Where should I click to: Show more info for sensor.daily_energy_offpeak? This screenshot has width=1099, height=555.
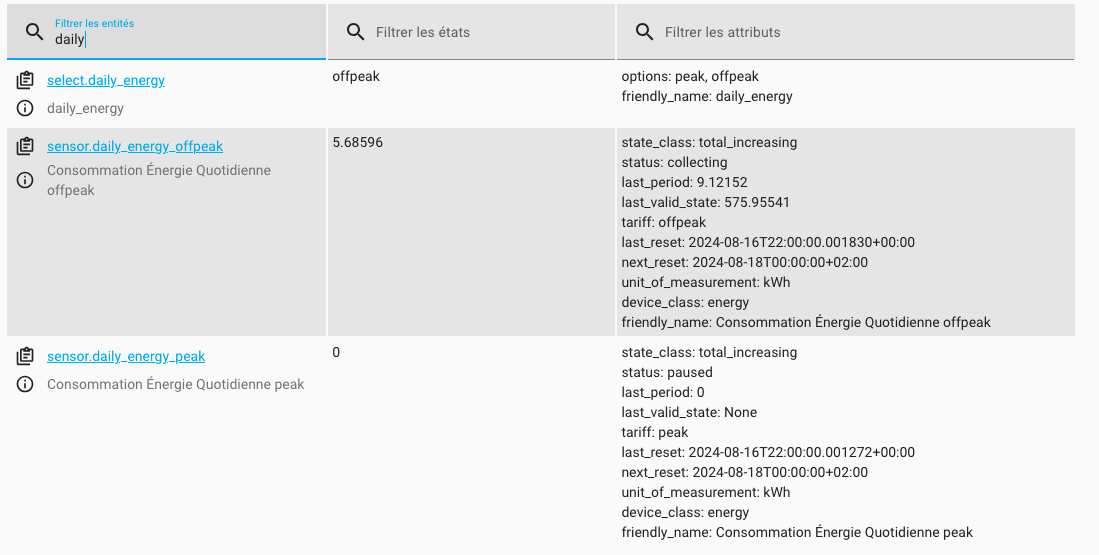pyautogui.click(x=26, y=180)
